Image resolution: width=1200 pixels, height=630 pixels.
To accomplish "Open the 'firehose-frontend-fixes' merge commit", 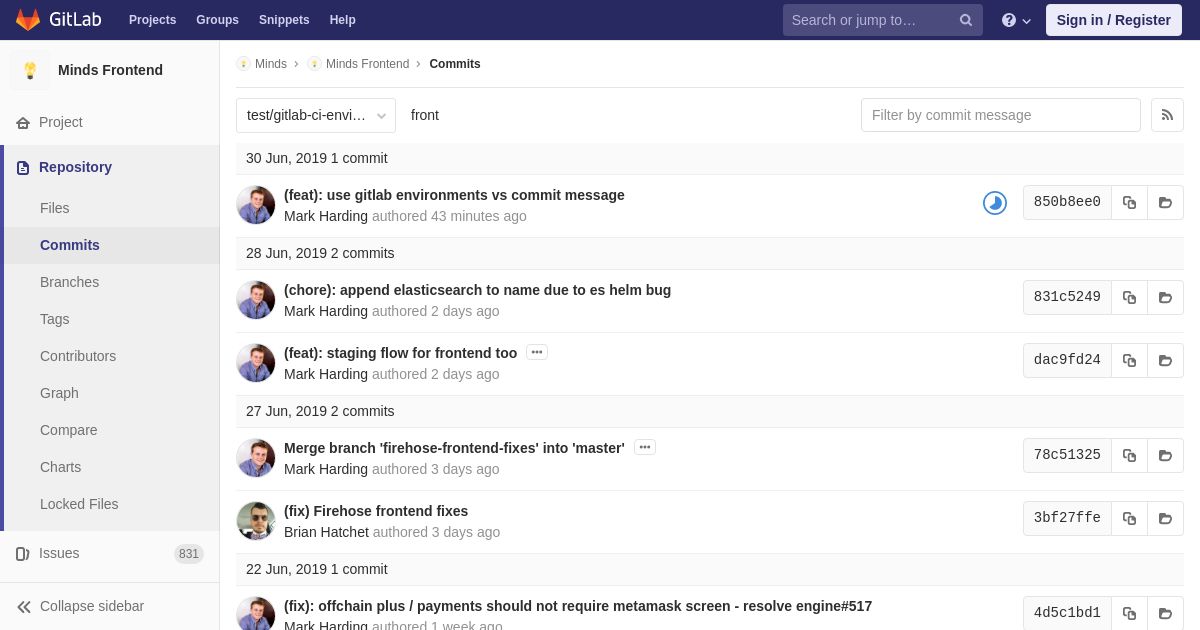I will pyautogui.click(x=454, y=448).
